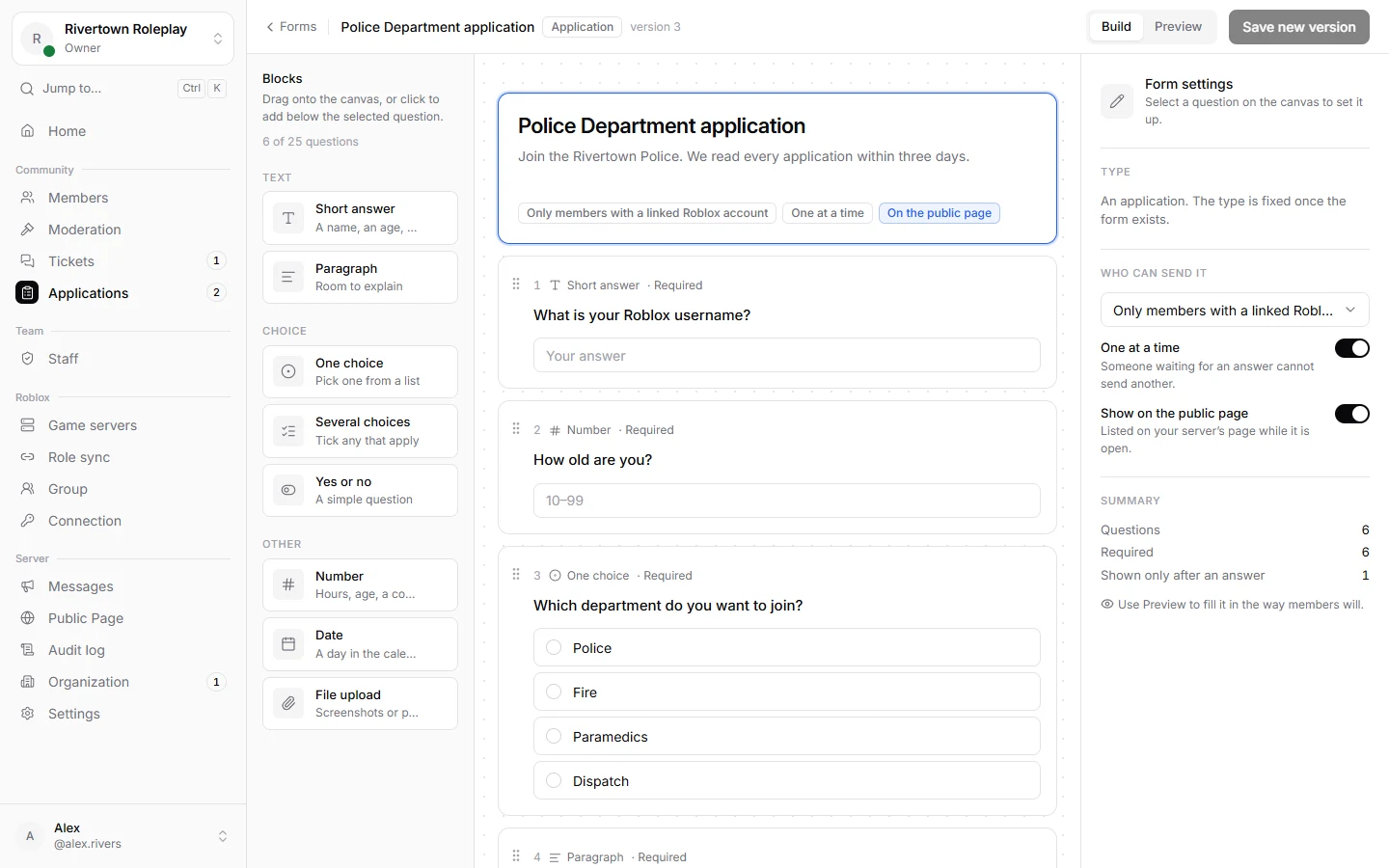The width and height of the screenshot is (1389, 868).
Task: Pick the Dispatch radio option
Action: [554, 780]
